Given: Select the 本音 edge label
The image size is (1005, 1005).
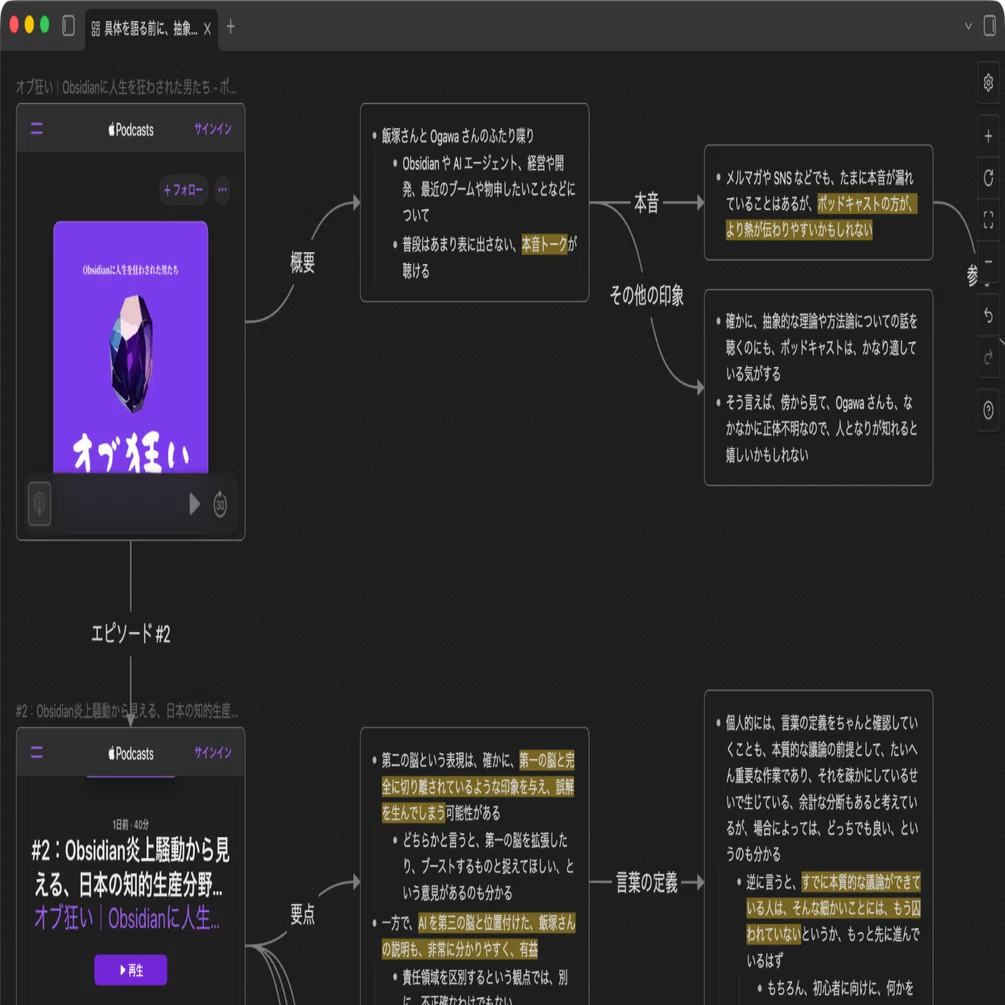Looking at the screenshot, I should 646,203.
